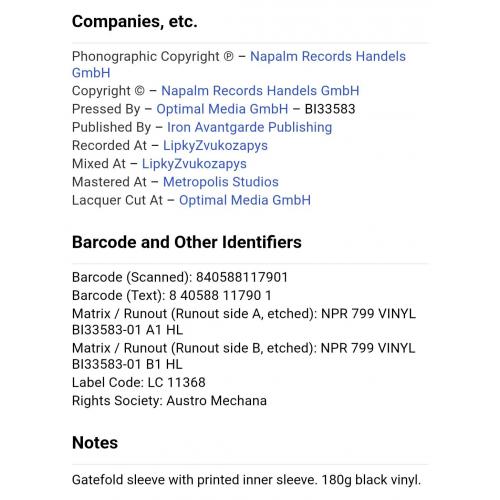
Task: Click the Label Code LC 11368 line
Action: pos(139,382)
